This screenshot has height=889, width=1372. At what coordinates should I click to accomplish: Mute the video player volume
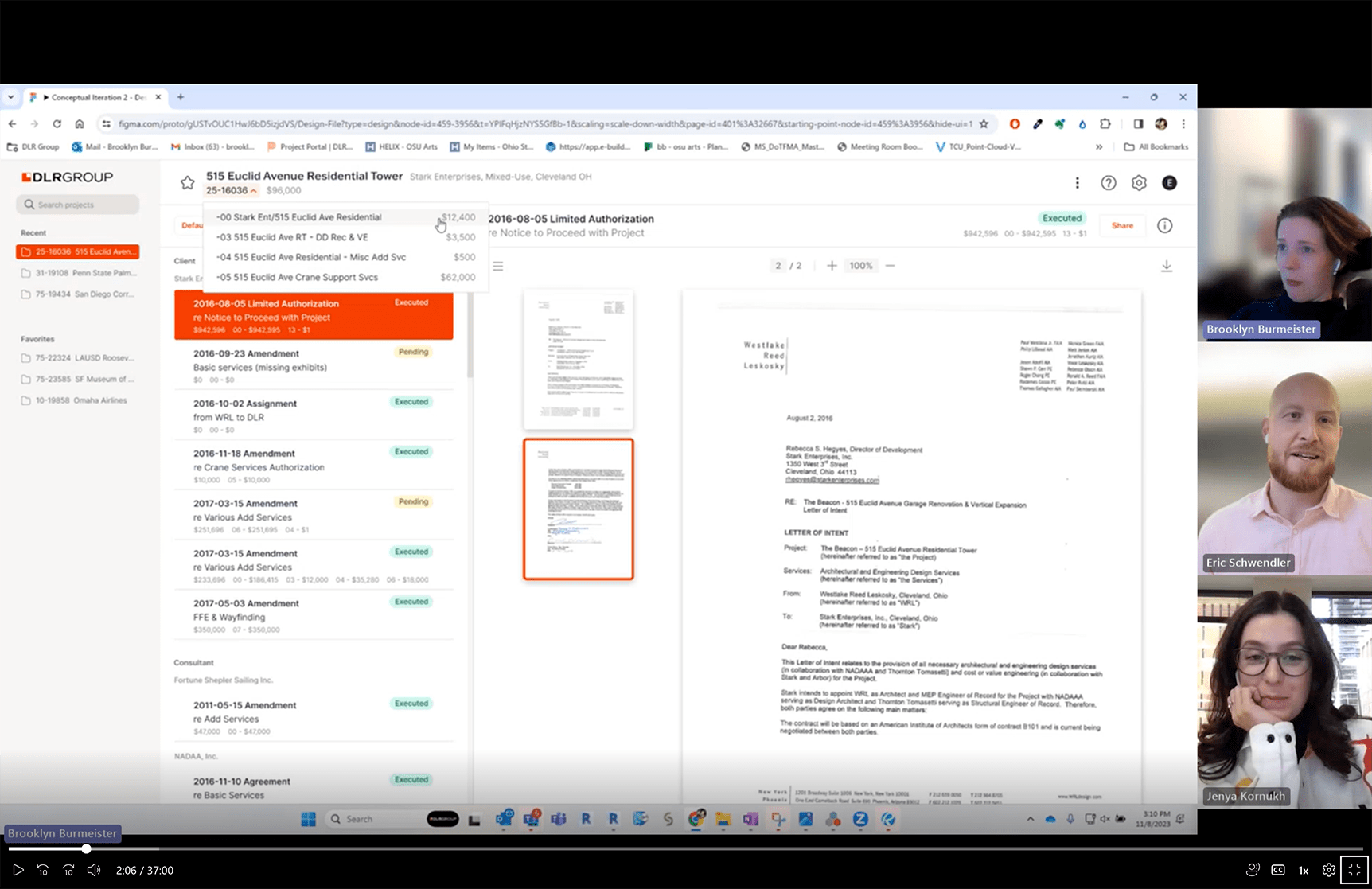pos(94,870)
